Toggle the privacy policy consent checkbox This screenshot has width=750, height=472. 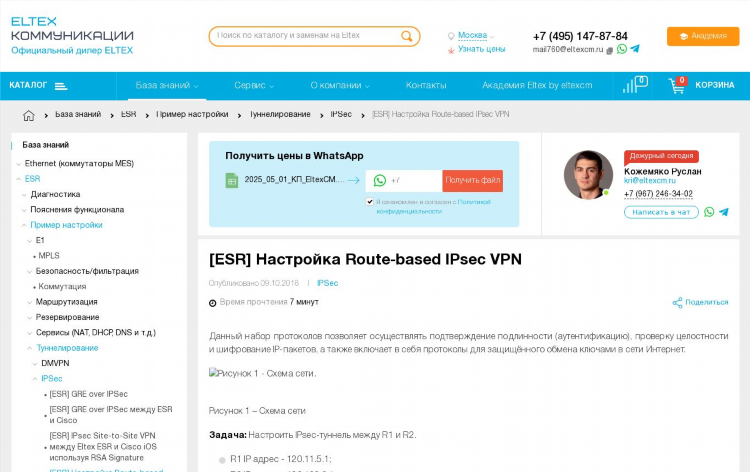(x=369, y=201)
